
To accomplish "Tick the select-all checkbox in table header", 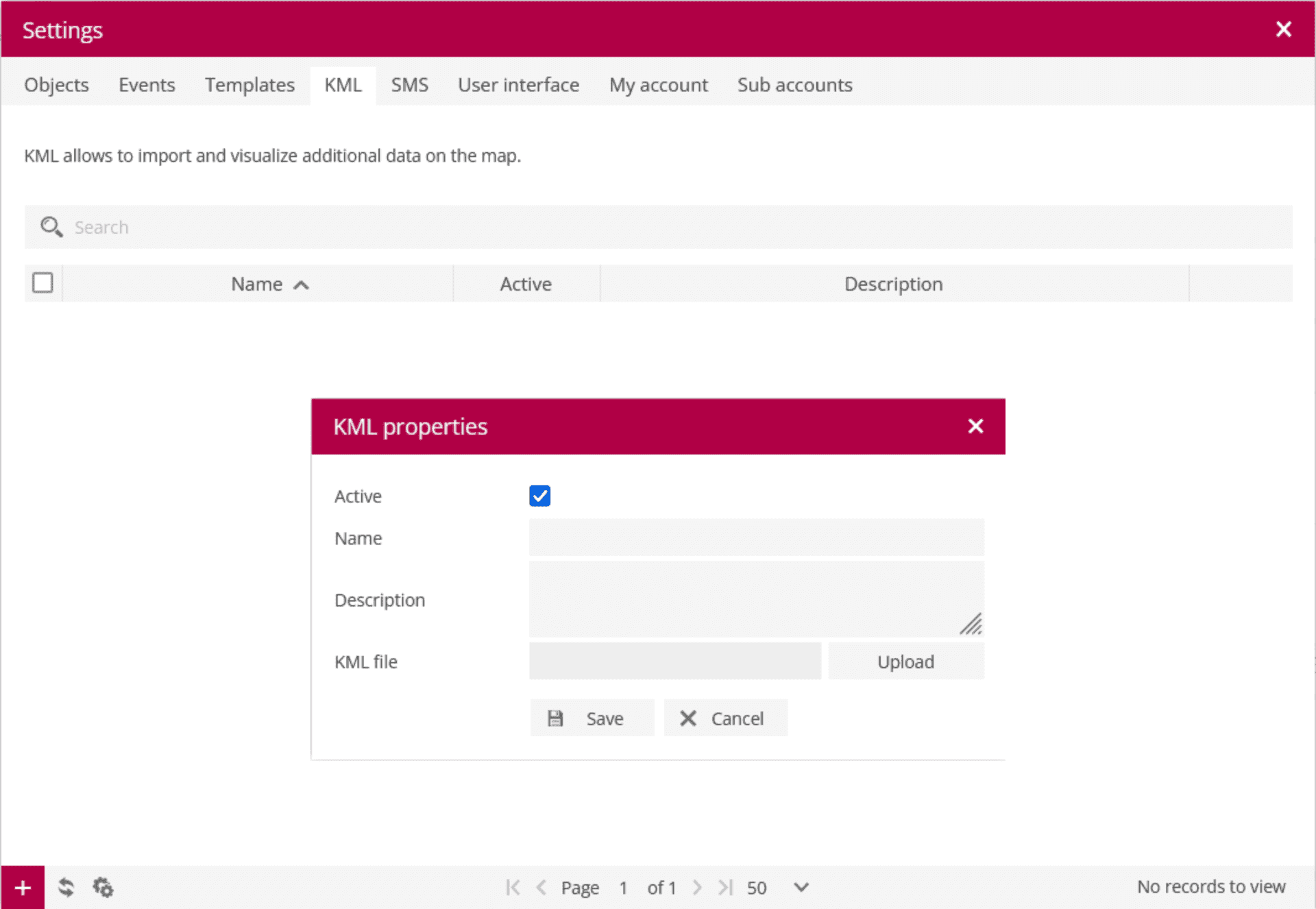I will point(42,283).
